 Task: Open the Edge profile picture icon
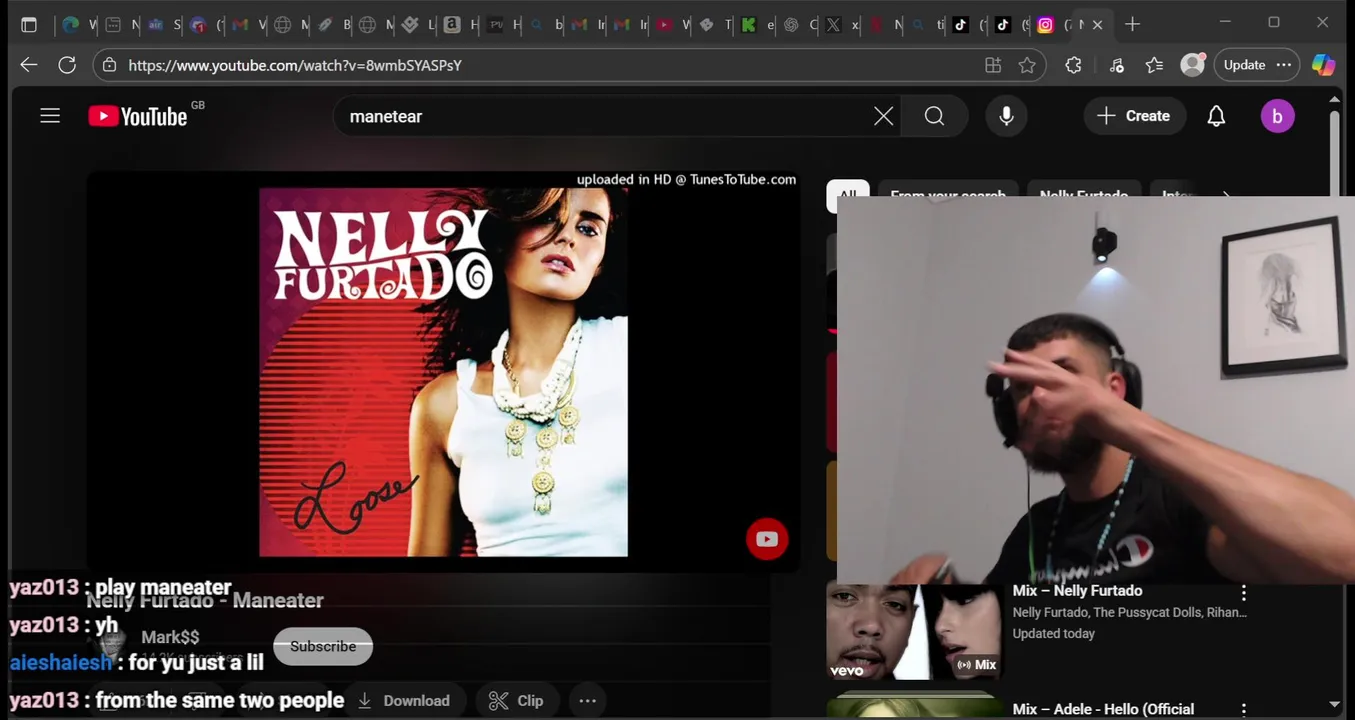(x=1193, y=65)
